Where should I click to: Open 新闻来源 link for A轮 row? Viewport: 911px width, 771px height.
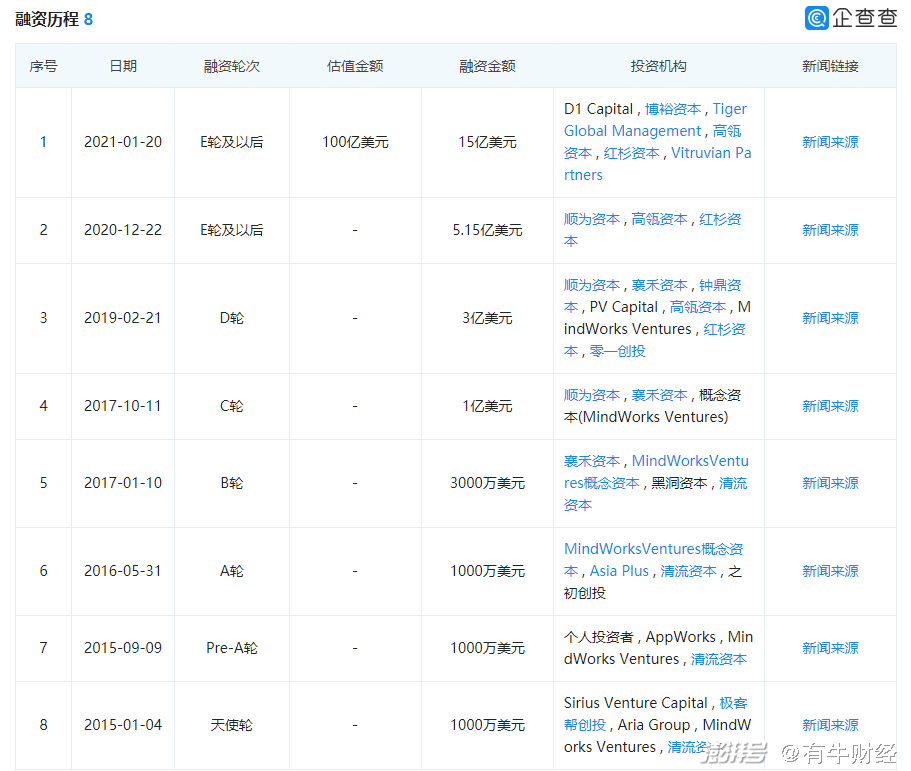[x=830, y=571]
